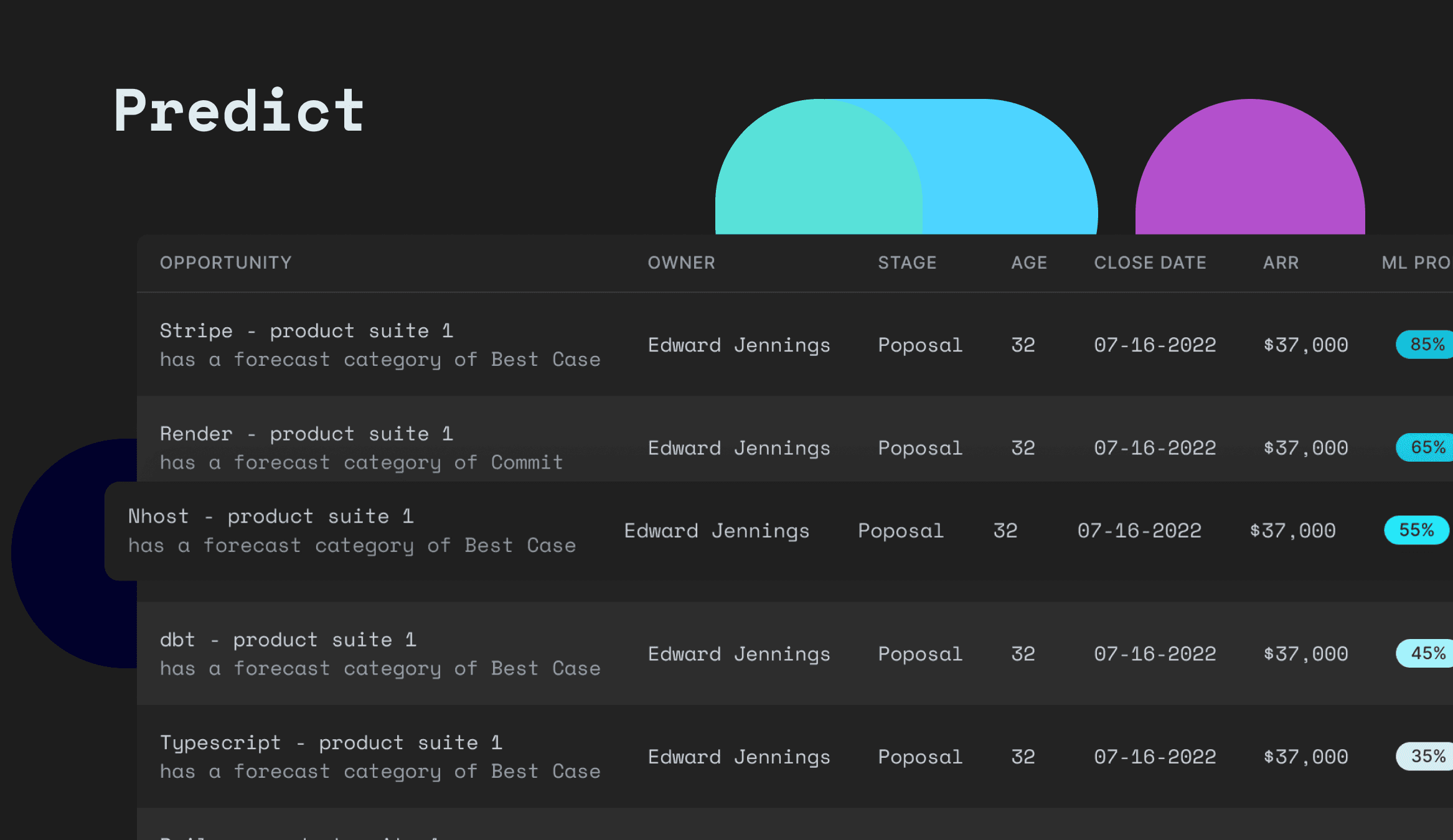This screenshot has height=840, width=1453.
Task: Click the $37,000 ARR value in dbt row
Action: pyautogui.click(x=1306, y=654)
